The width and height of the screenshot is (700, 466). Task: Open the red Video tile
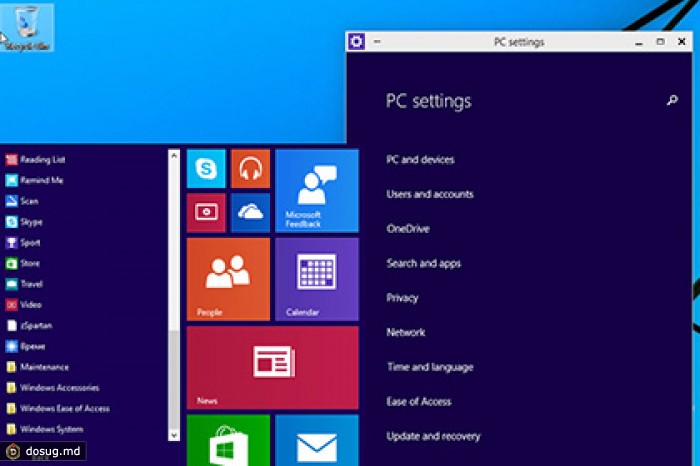point(206,213)
